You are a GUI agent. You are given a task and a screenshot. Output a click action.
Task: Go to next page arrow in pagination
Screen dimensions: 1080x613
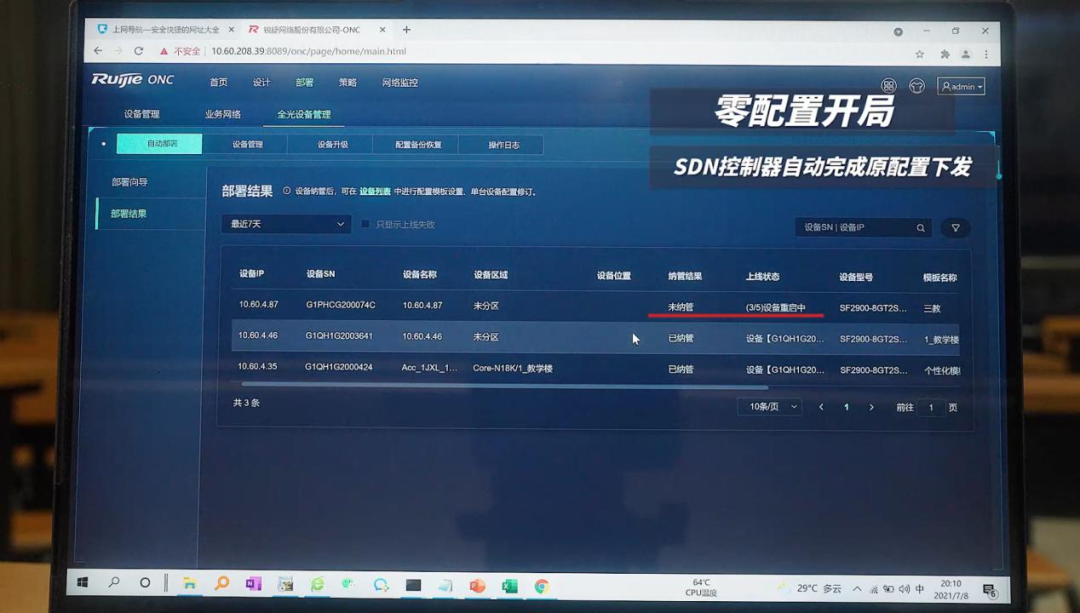click(871, 407)
